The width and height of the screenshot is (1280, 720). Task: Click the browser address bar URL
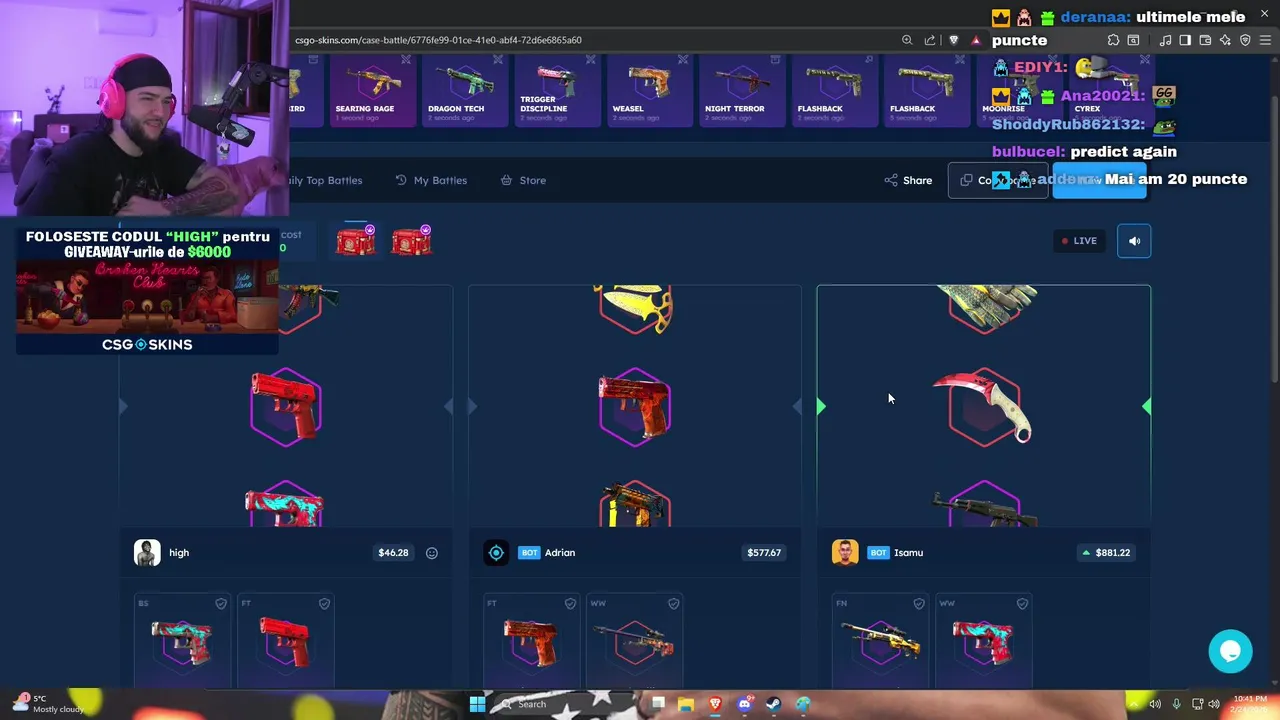[439, 40]
